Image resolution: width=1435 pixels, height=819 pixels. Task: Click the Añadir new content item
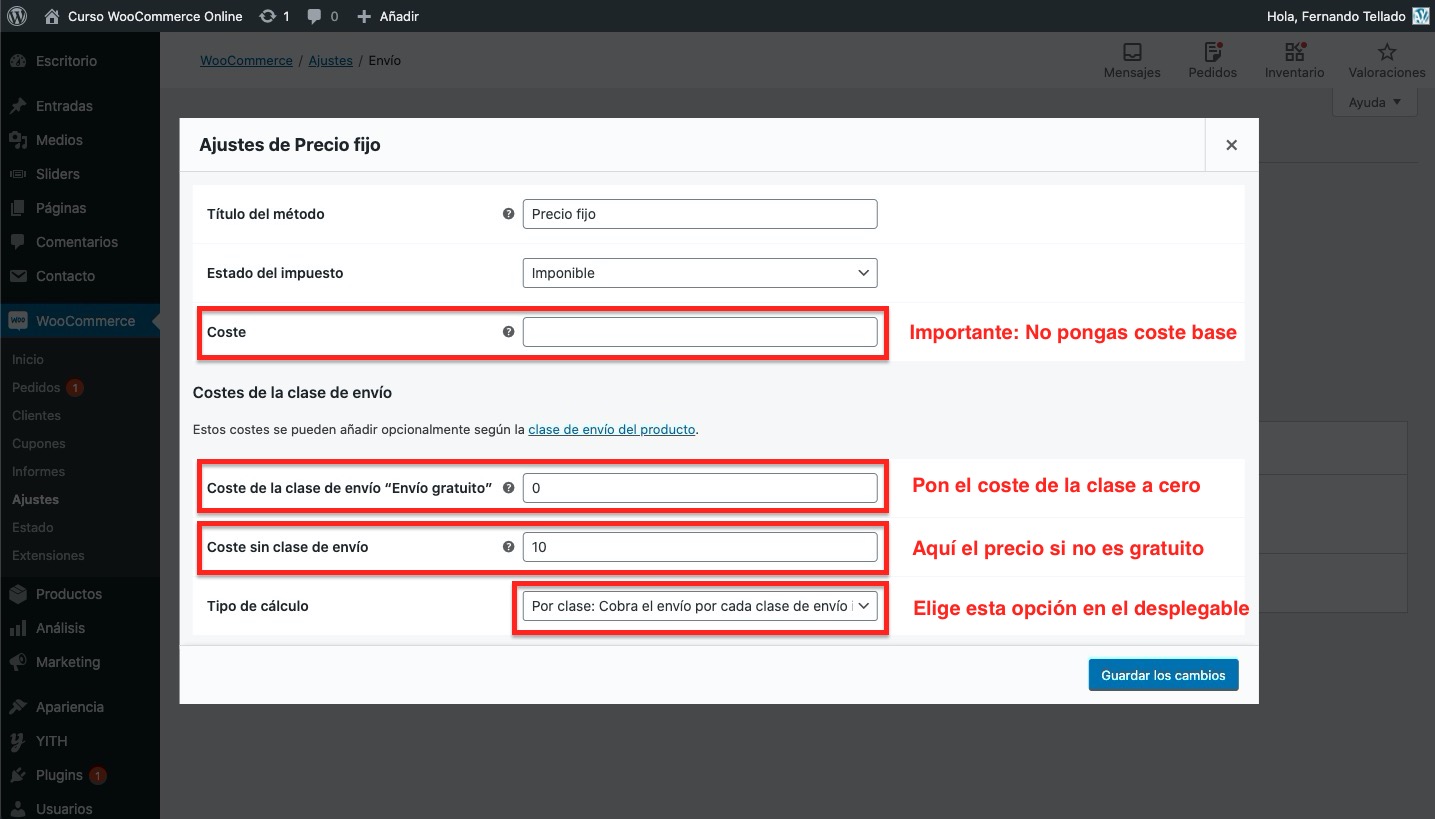388,16
